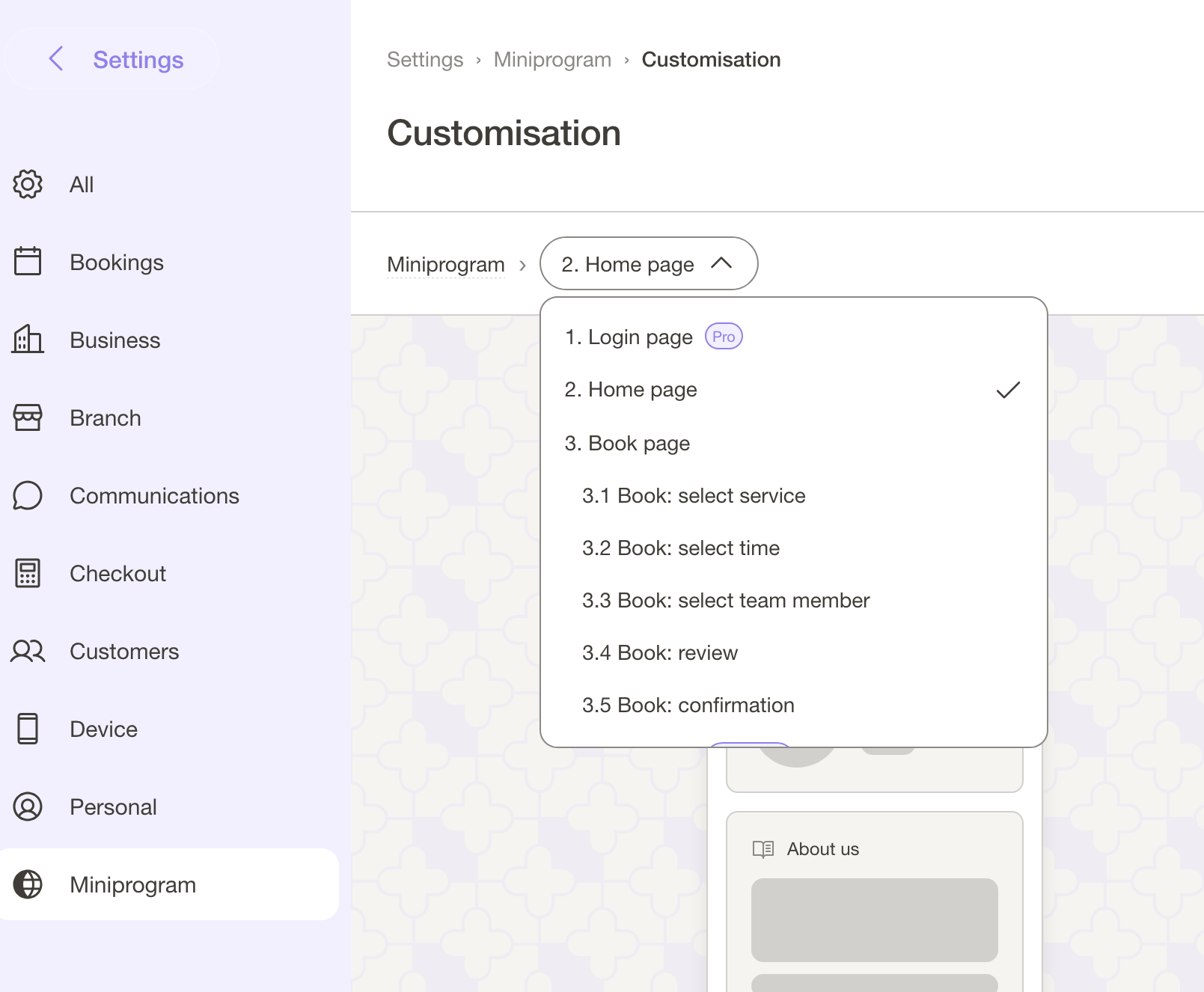Image resolution: width=1204 pixels, height=992 pixels.
Task: Choose '3. Book page' from the list
Action: (x=793, y=444)
